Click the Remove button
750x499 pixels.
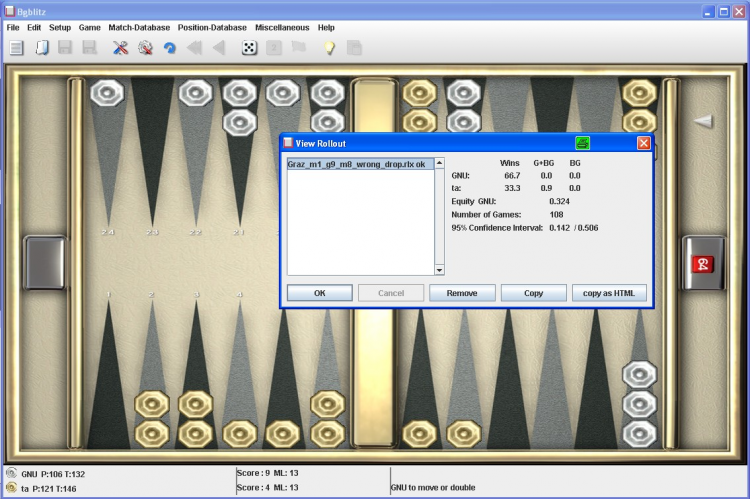(462, 293)
